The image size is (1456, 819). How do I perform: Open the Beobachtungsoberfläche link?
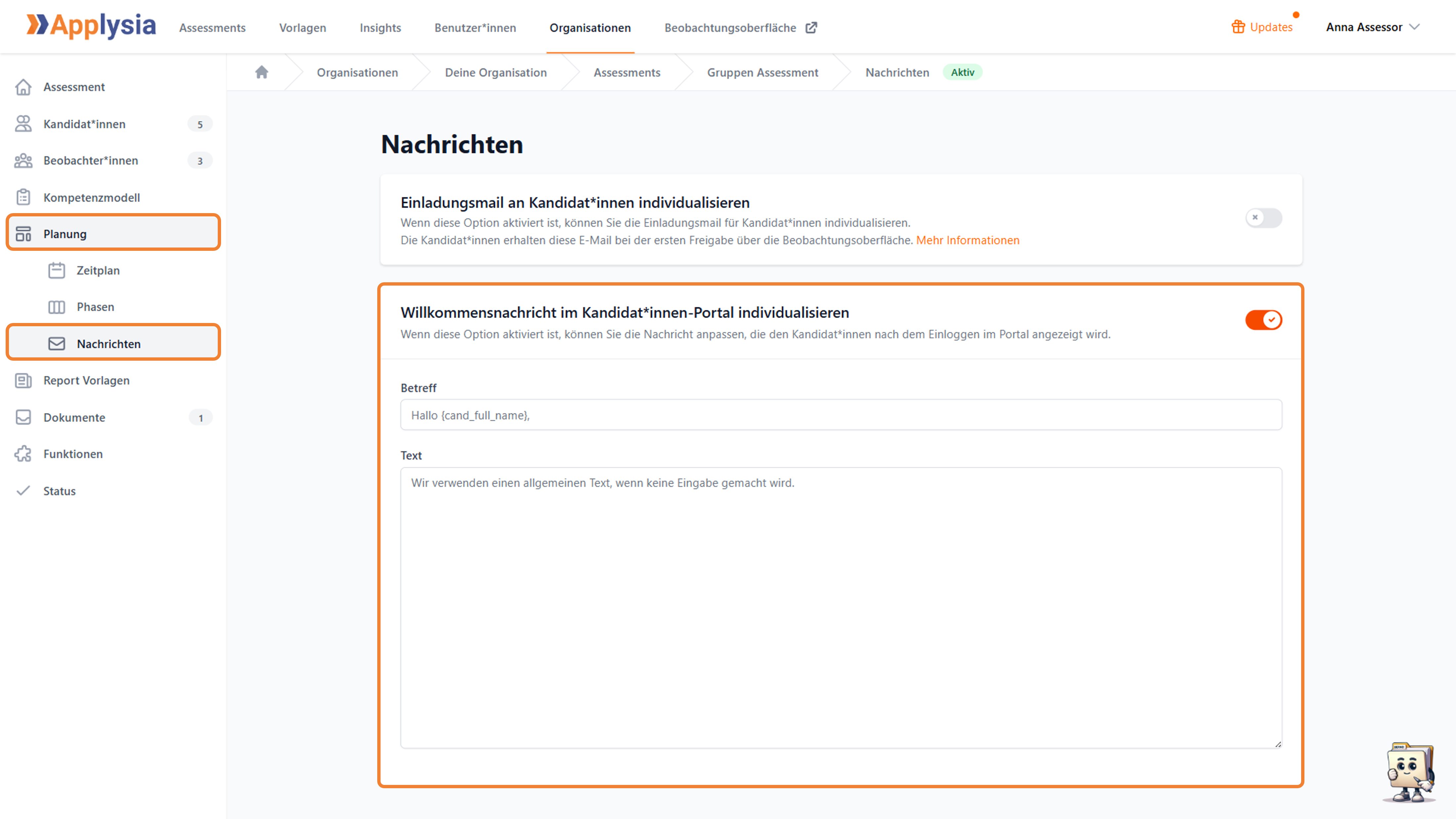pos(730,28)
